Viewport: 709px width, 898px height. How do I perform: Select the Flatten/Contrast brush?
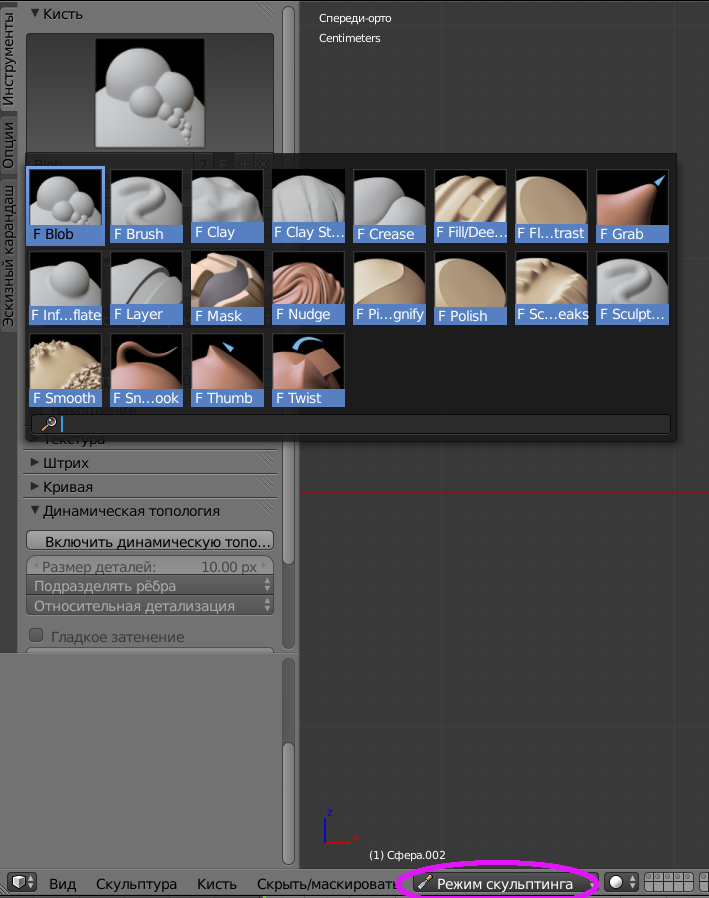pos(552,206)
